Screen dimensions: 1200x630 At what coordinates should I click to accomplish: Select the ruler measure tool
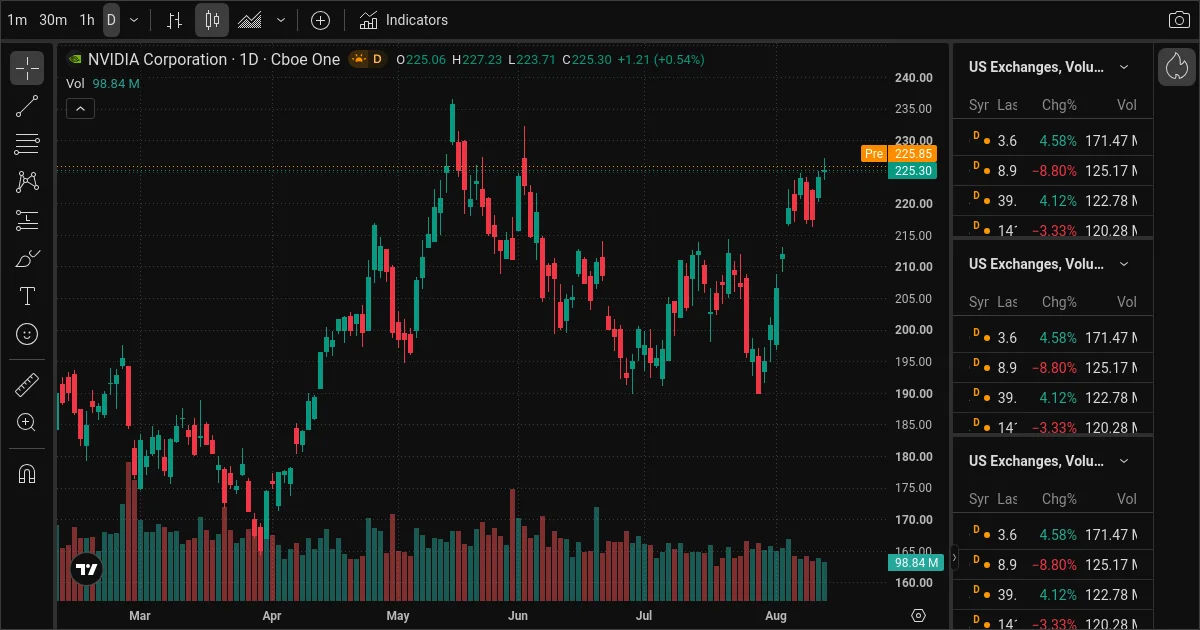click(27, 384)
